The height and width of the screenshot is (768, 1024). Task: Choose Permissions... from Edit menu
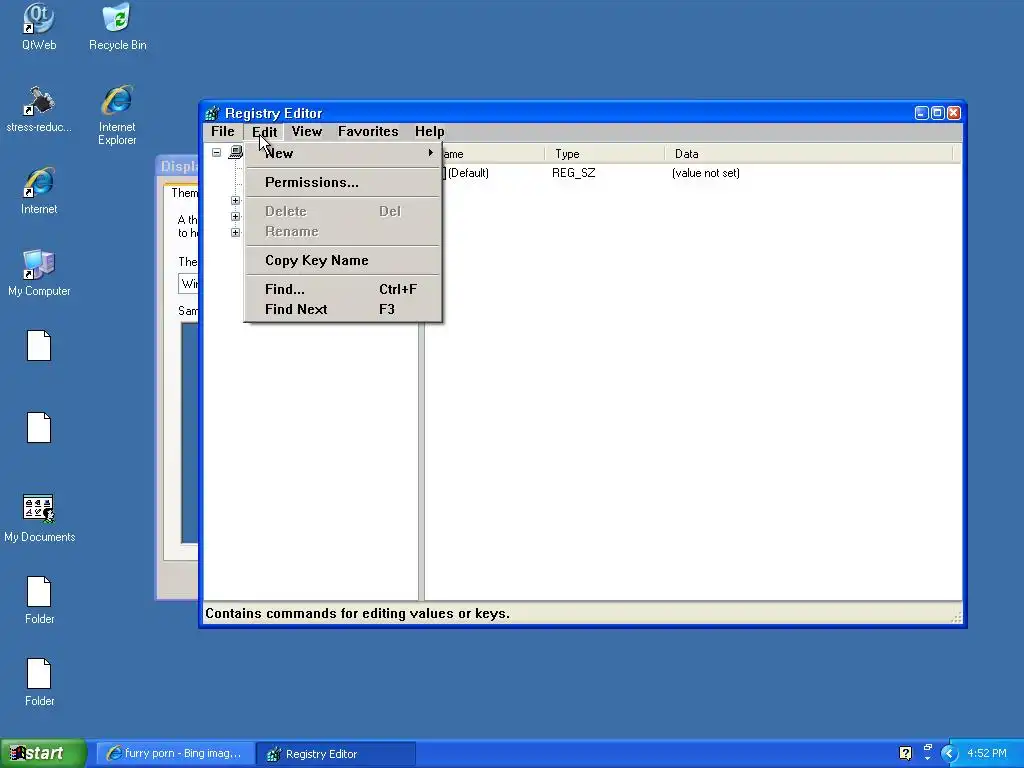343,182
